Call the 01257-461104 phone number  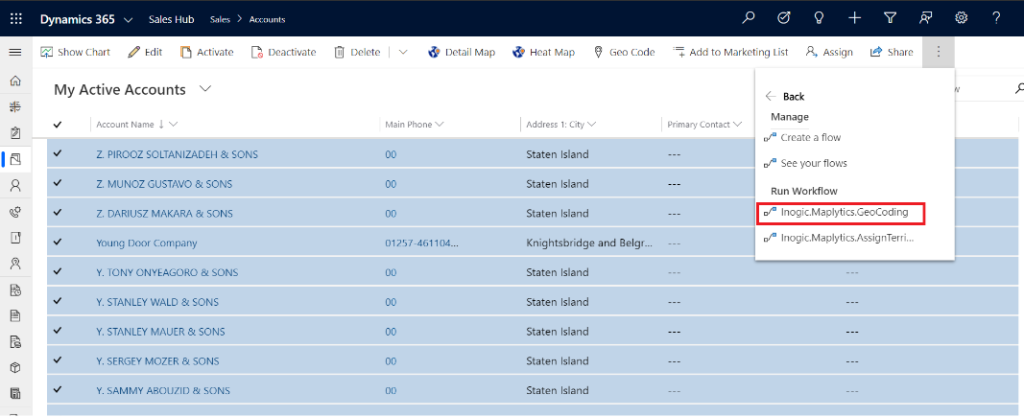tap(421, 243)
